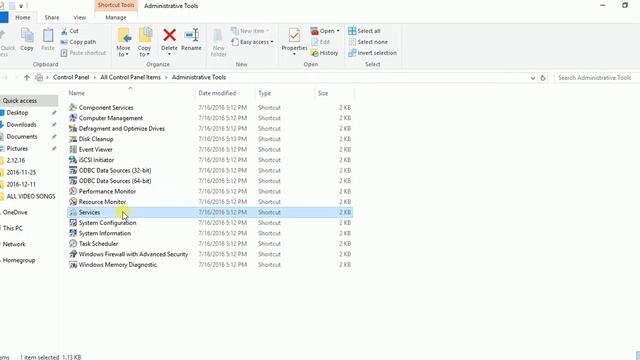The image size is (640, 360).
Task: Click the Shortcut Tools contextual tab
Action: tap(116, 5)
